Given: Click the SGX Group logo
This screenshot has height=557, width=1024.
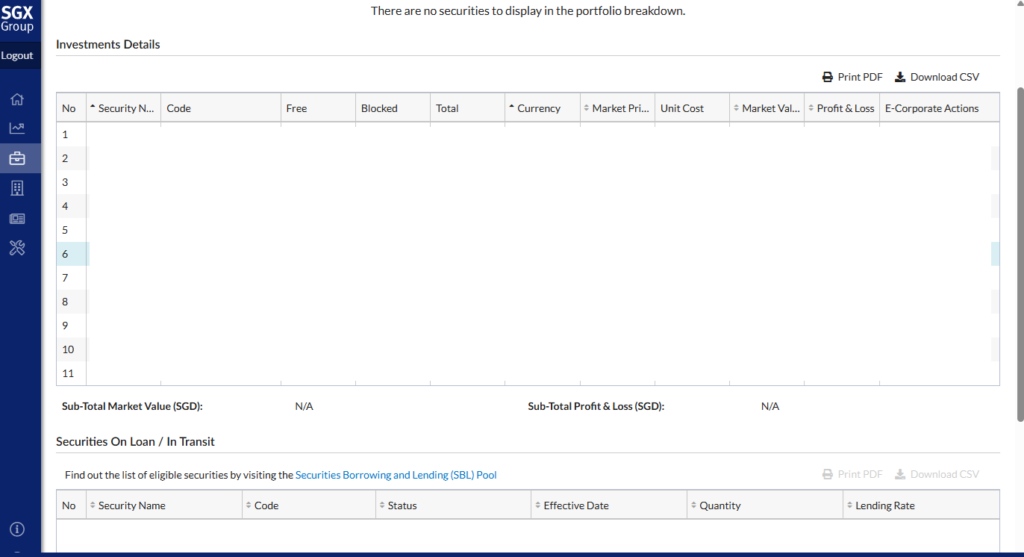Looking at the screenshot, I should [17, 18].
